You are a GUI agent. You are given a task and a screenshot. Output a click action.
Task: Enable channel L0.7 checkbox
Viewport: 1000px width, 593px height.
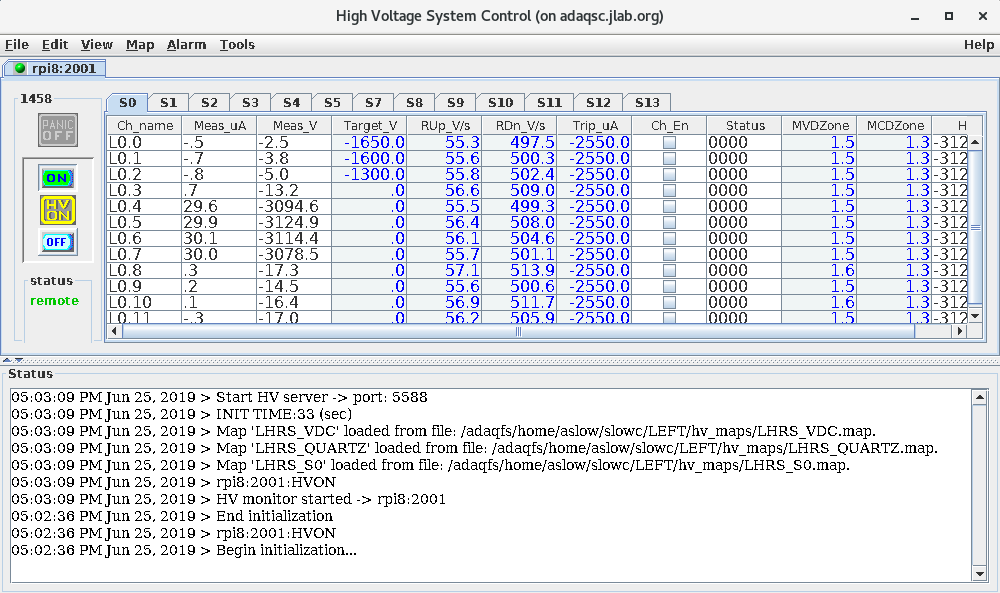pyautogui.click(x=669, y=254)
